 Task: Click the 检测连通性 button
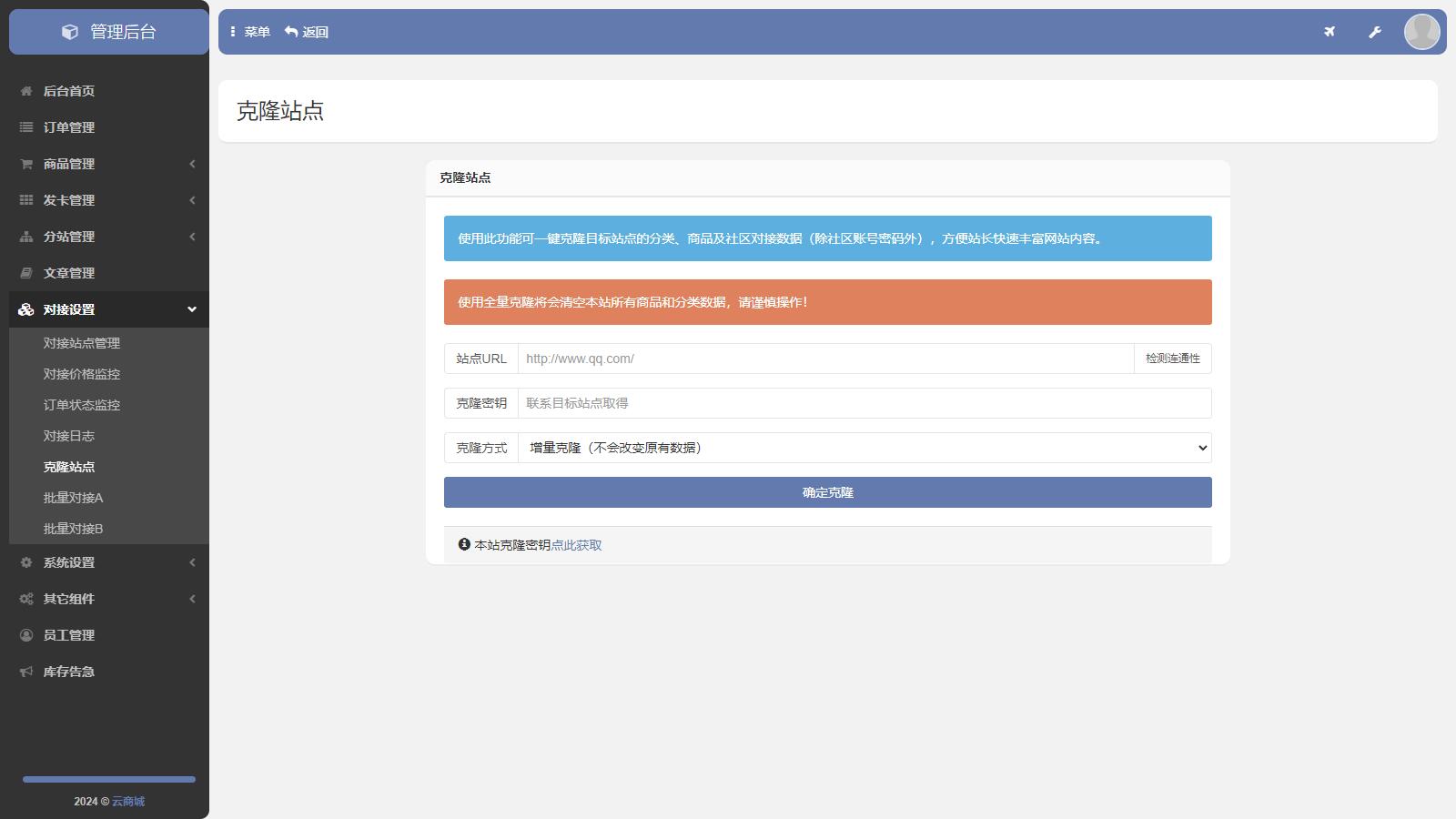[x=1172, y=359]
